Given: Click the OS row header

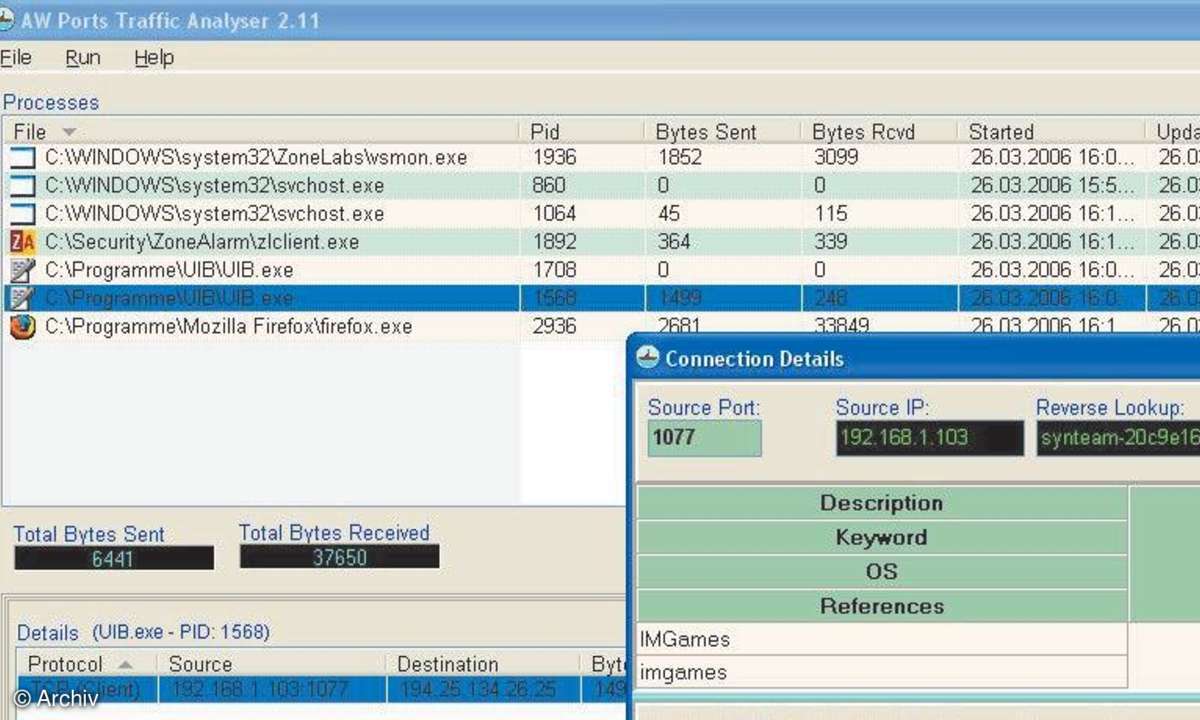Looking at the screenshot, I should click(881, 572).
